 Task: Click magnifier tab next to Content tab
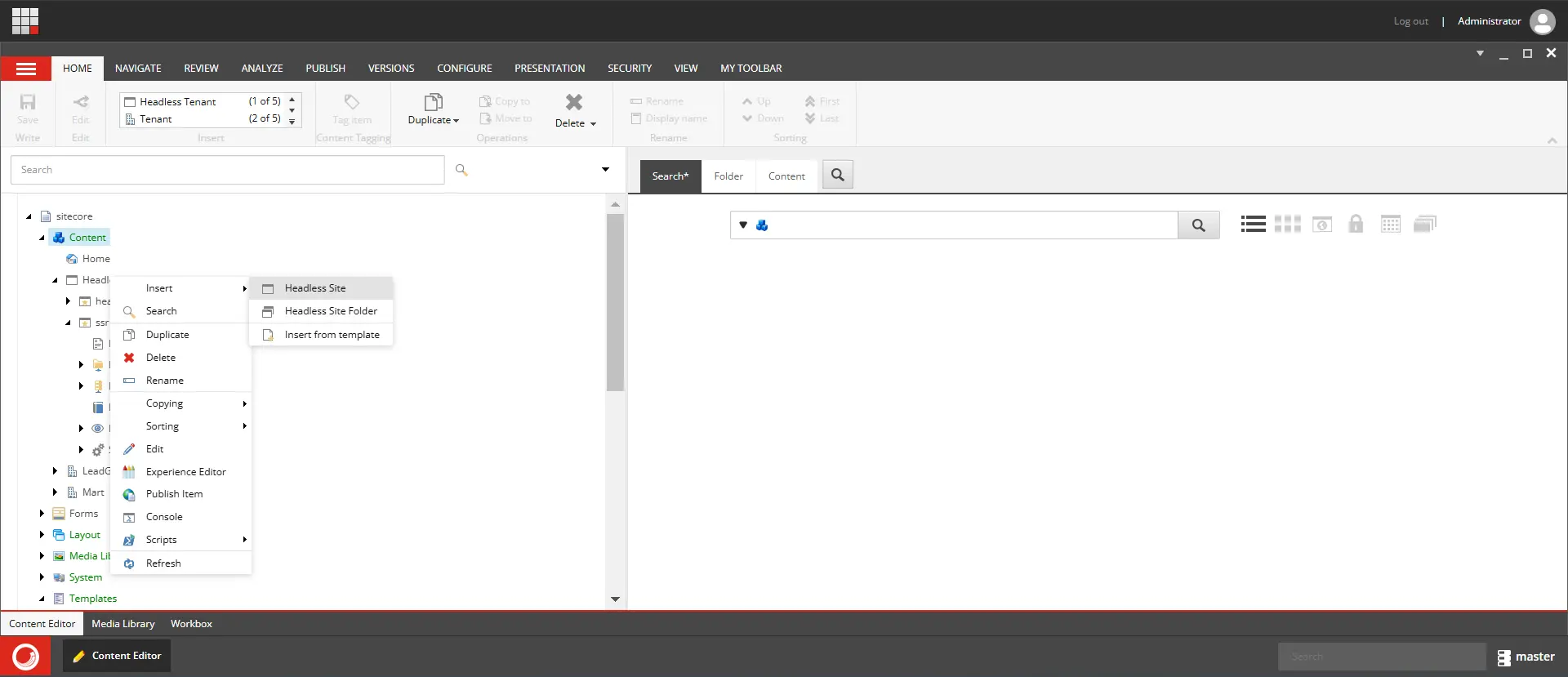838,175
